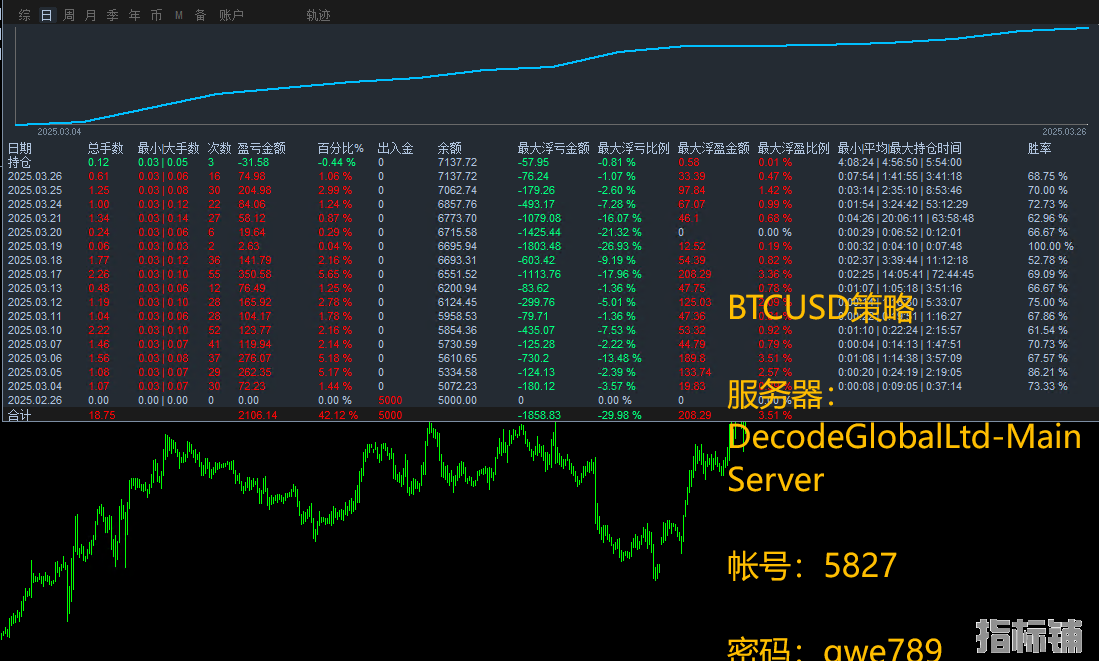Click the 百分比% column header
The width and height of the screenshot is (1099, 661).
tap(341, 148)
